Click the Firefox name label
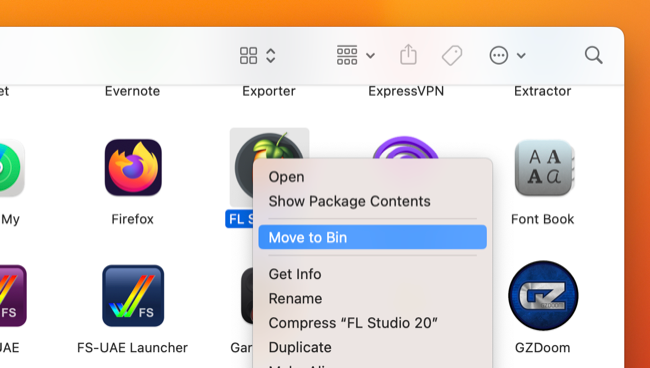The width and height of the screenshot is (650, 368). click(x=133, y=219)
